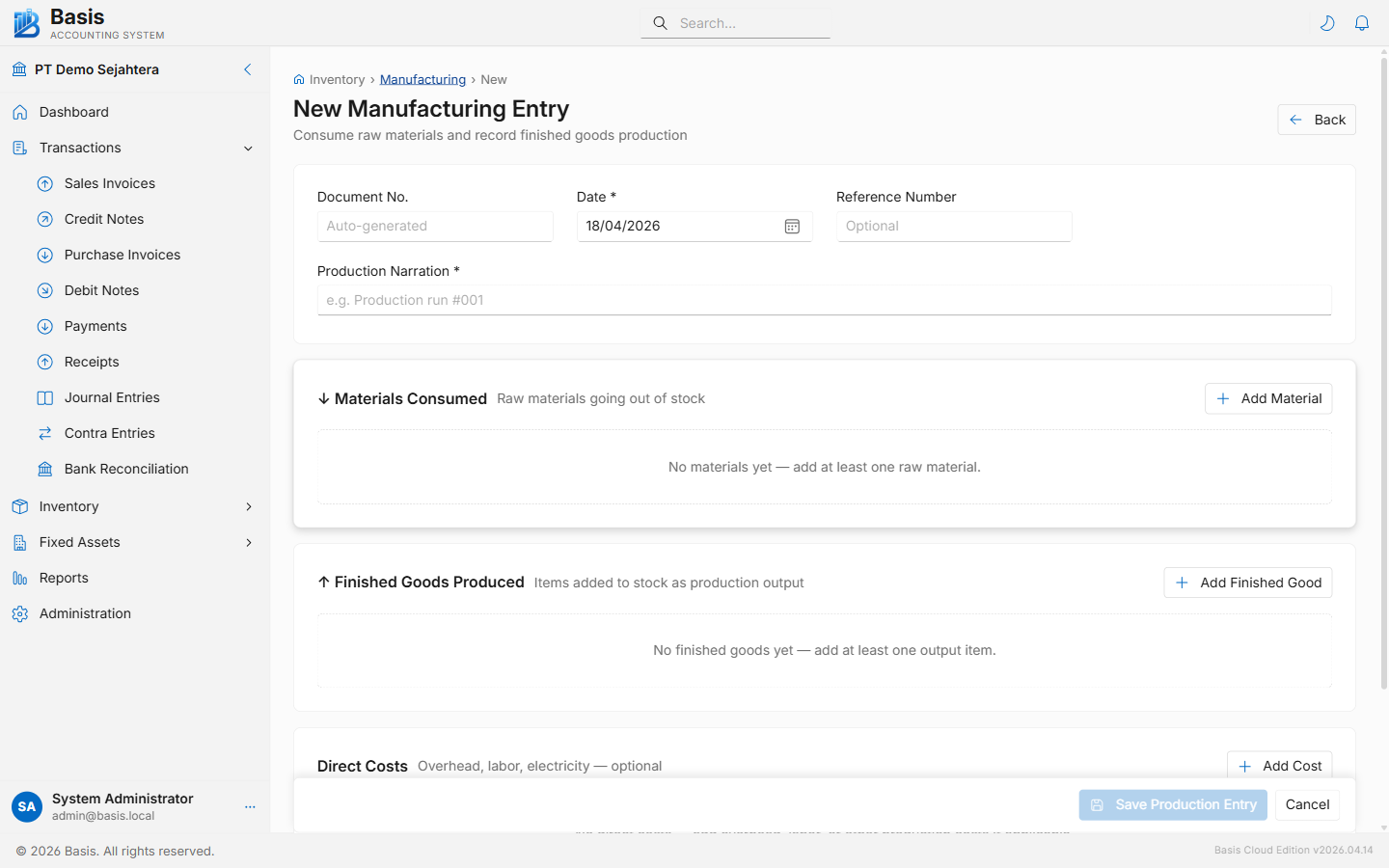The height and width of the screenshot is (868, 1389).
Task: Click the Journal Entries icon
Action: tap(44, 397)
